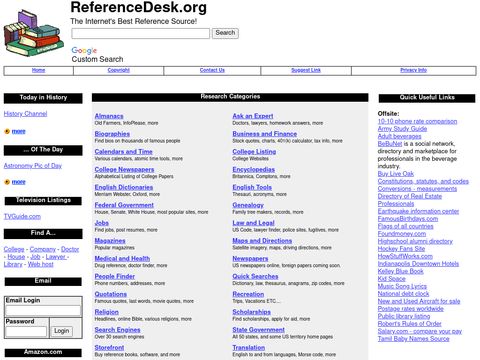Open Ask an Expert category
The width and height of the screenshot is (480, 360).
(x=253, y=116)
